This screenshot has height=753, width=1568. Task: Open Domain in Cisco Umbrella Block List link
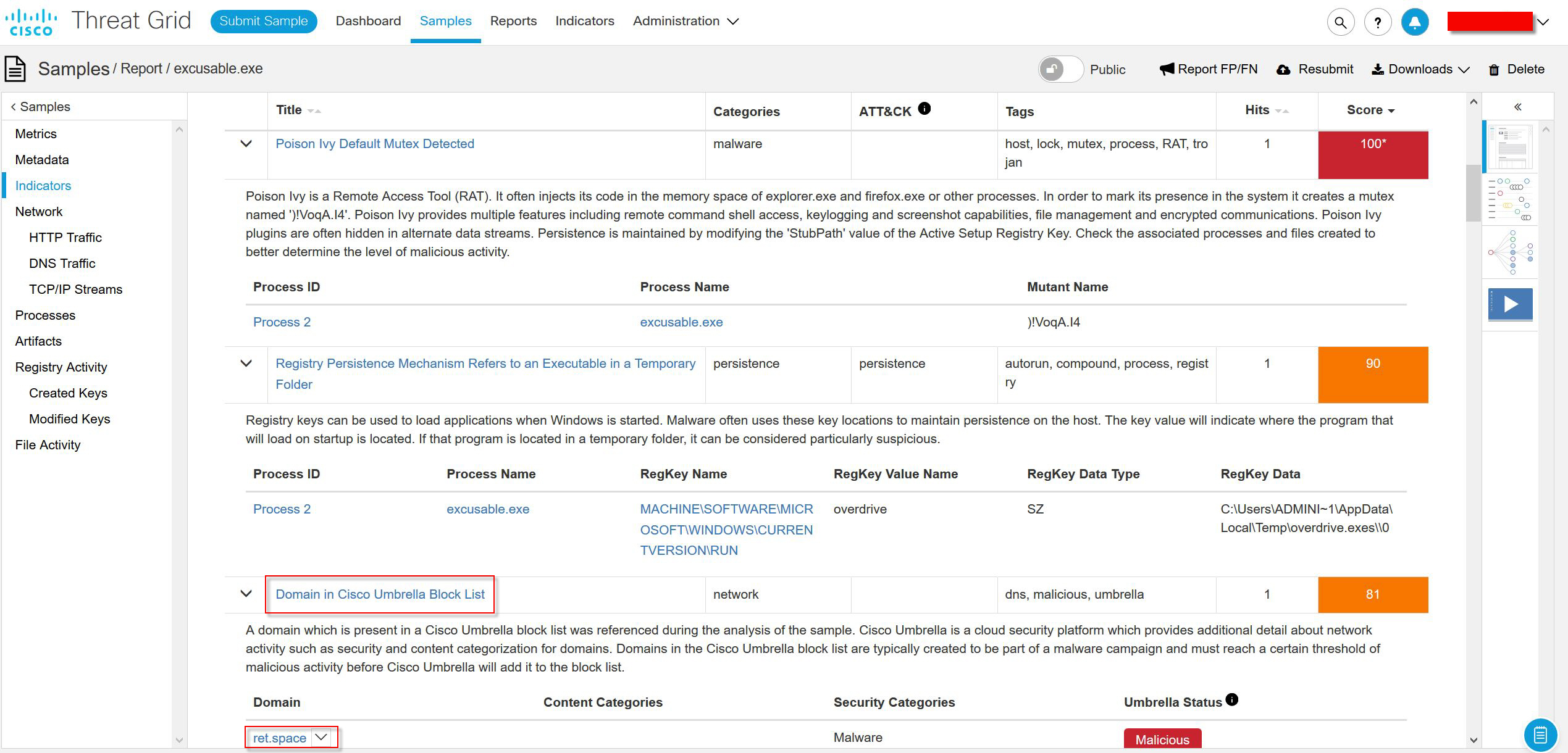(380, 594)
